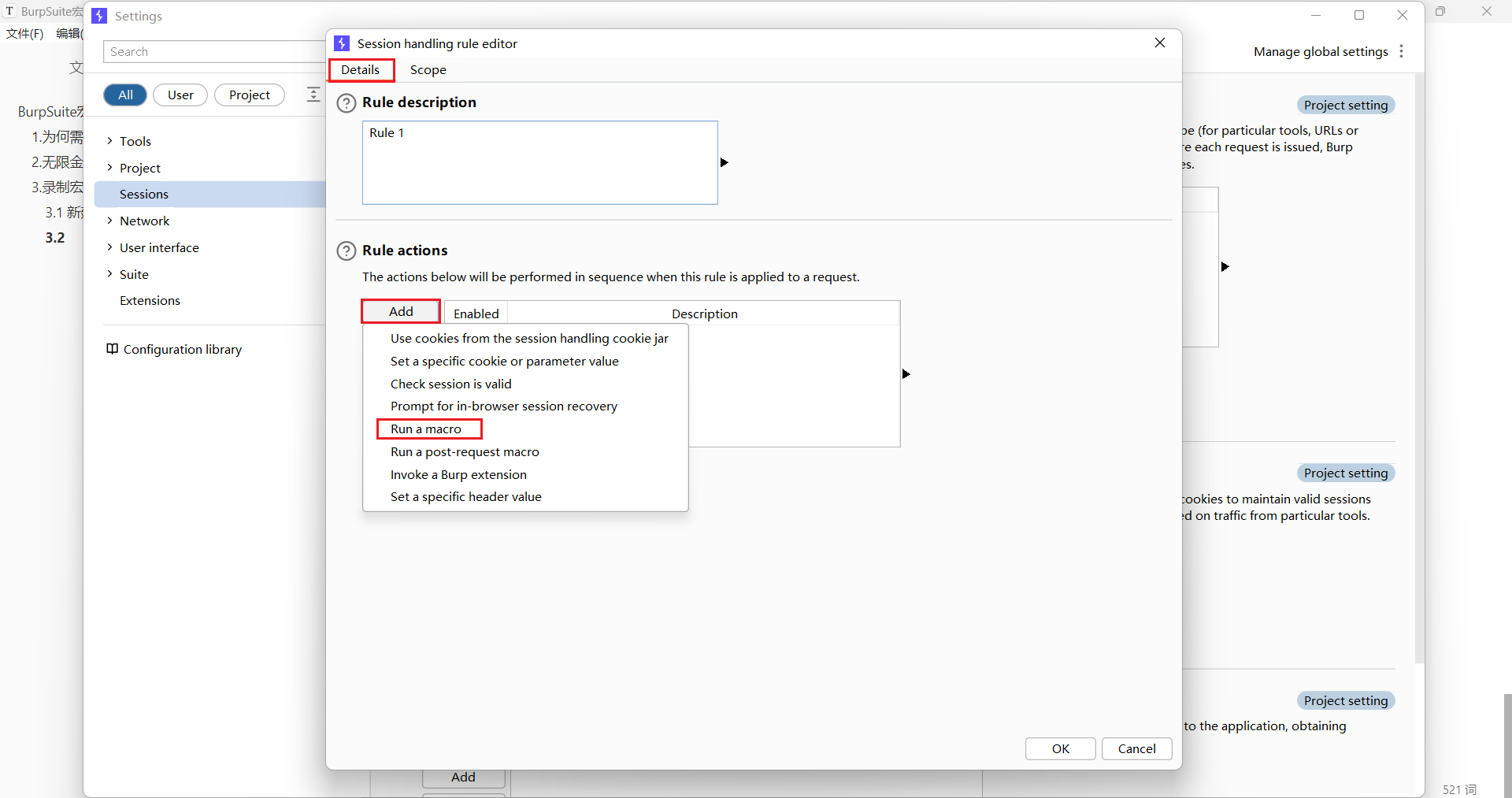
Task: Choose Run a macro
Action: click(x=525, y=429)
